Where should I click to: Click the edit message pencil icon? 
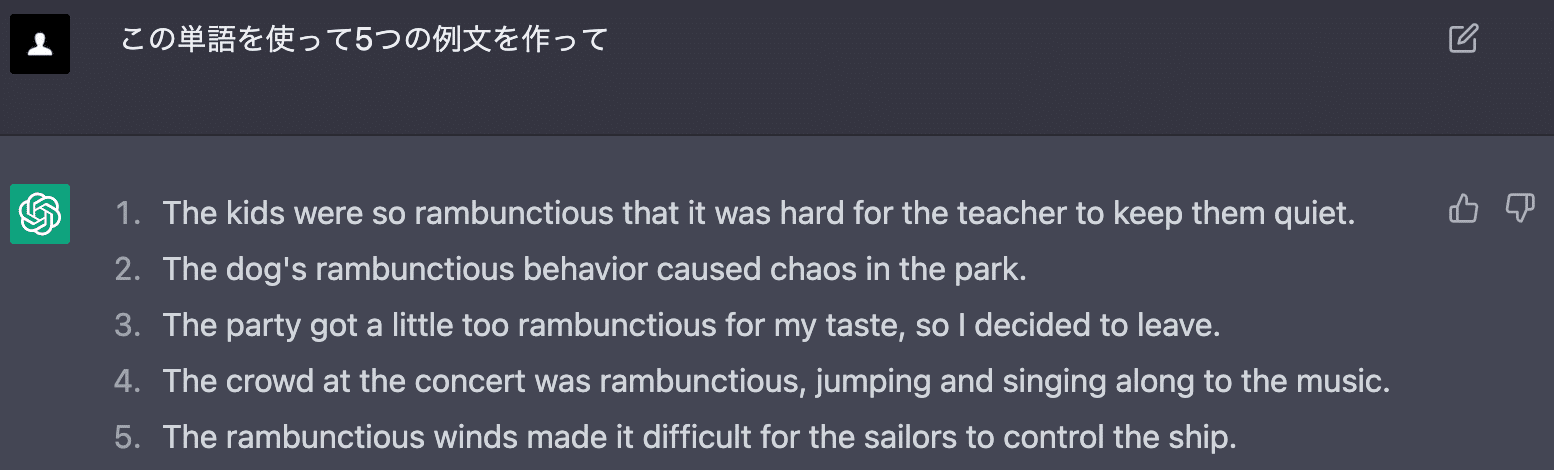coord(1463,40)
